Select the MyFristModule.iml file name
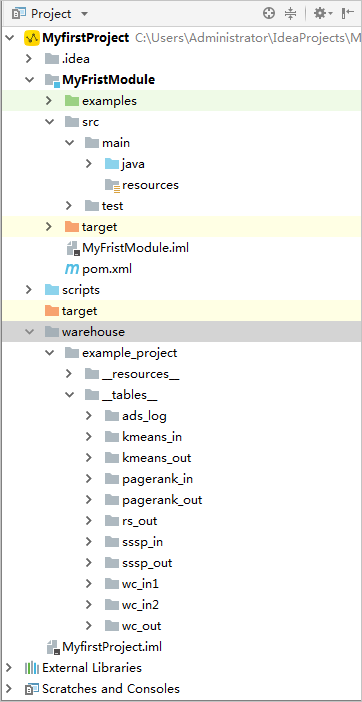Viewport: 362px width, 702px height. (136, 248)
